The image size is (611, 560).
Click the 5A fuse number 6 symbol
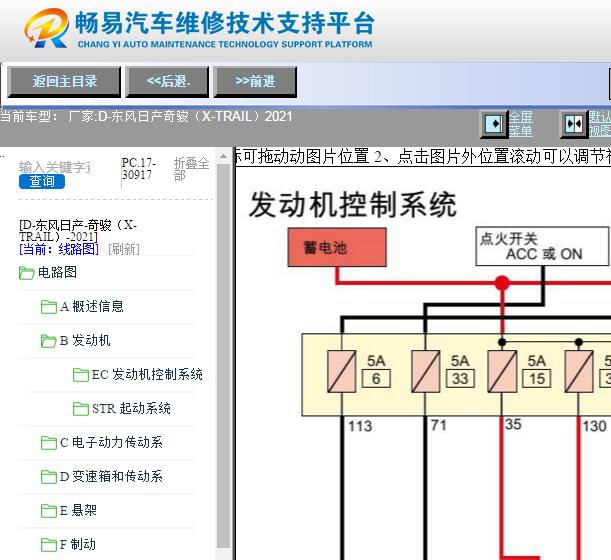(341, 371)
